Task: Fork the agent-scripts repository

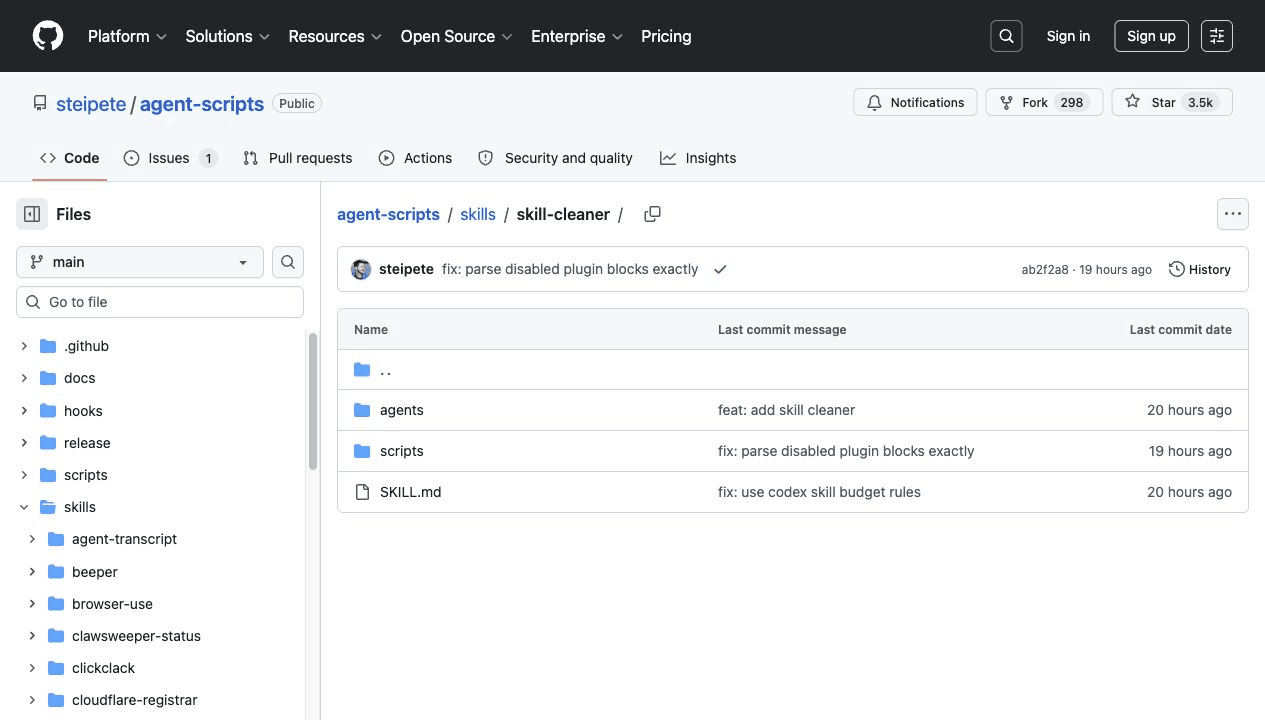Action: (1044, 102)
